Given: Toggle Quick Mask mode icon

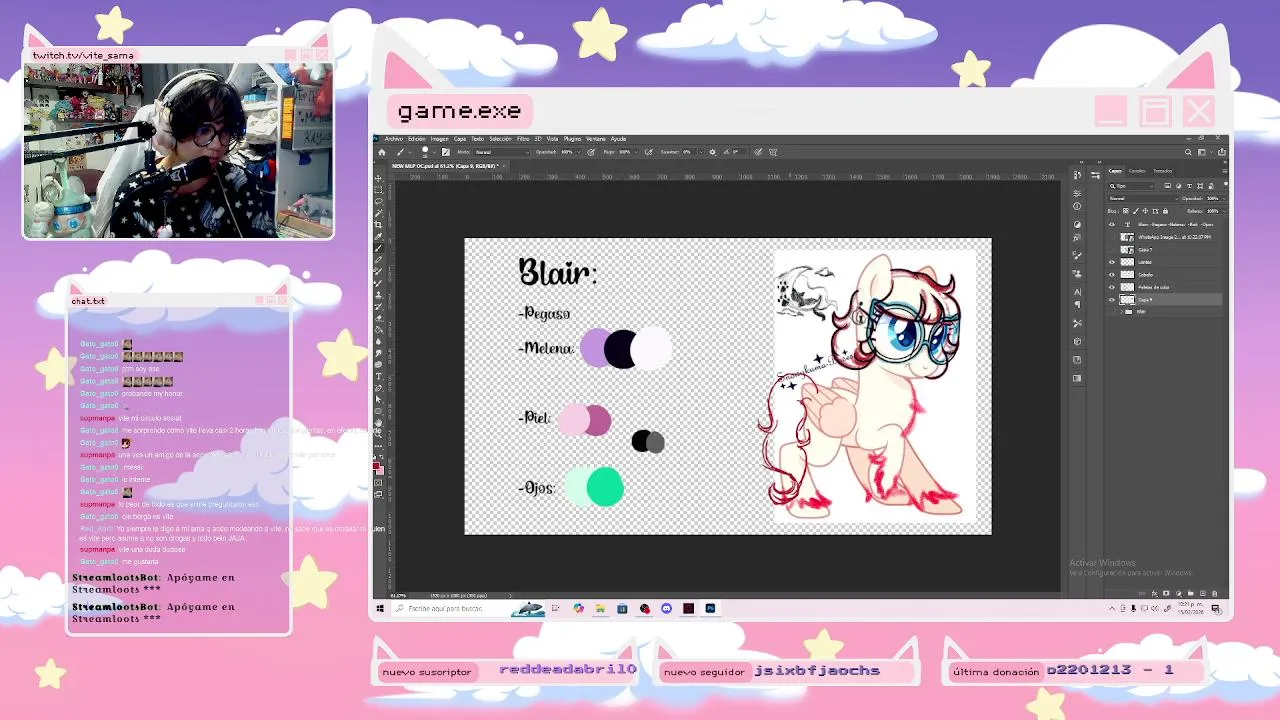Looking at the screenshot, I should pyautogui.click(x=378, y=482).
